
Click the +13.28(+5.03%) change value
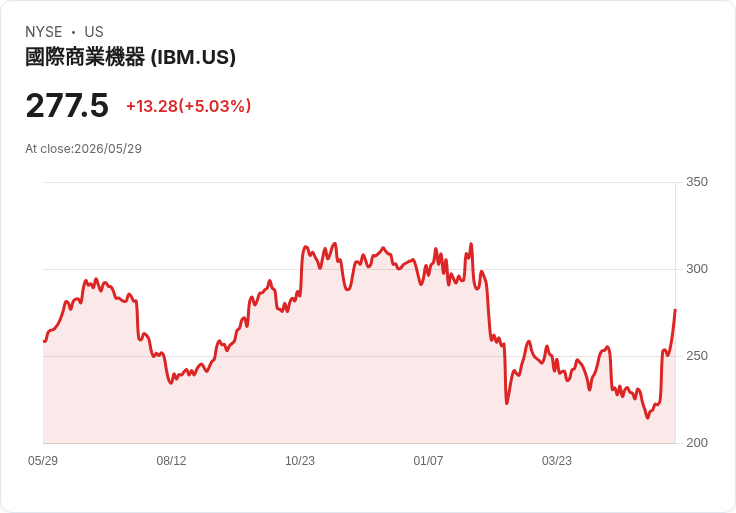coord(189,106)
